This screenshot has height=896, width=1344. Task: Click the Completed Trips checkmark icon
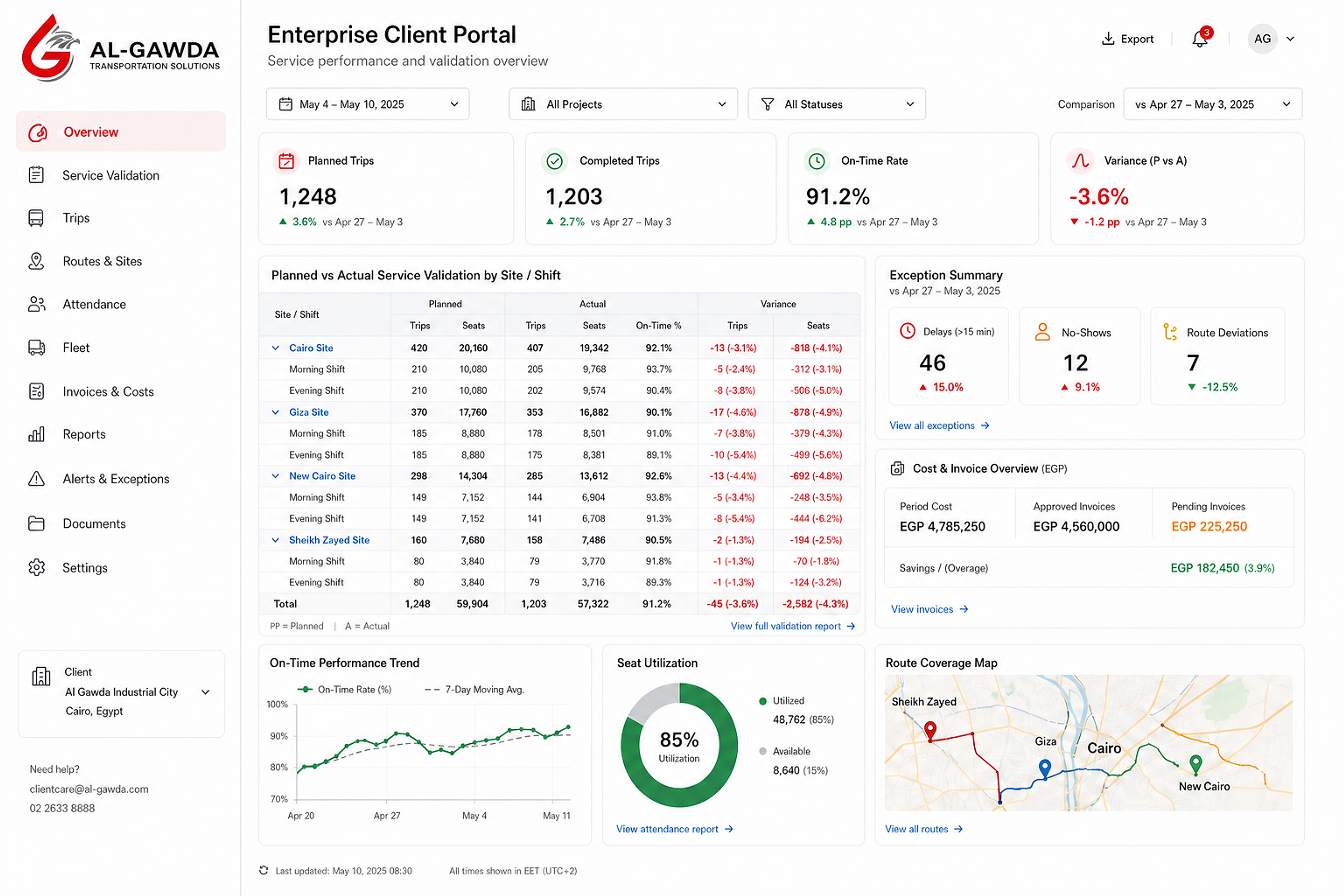click(x=554, y=161)
